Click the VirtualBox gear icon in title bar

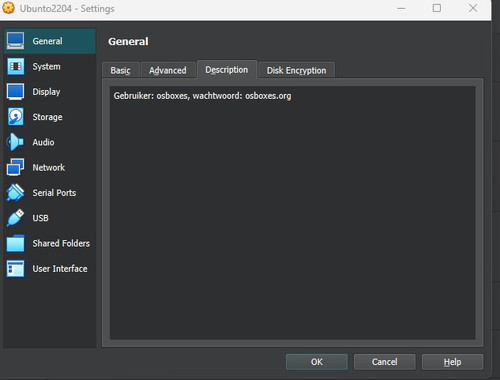click(8, 8)
